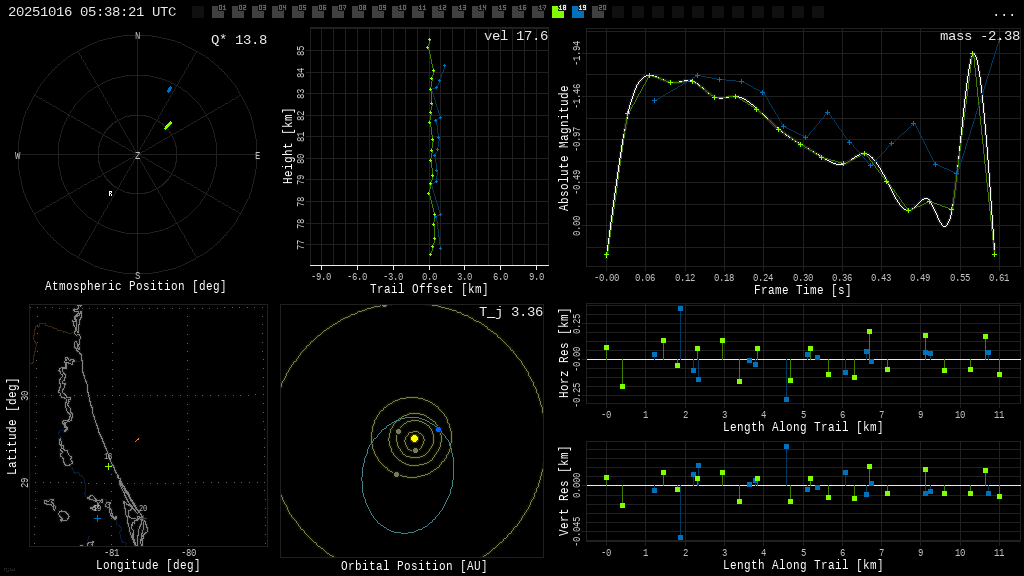This screenshot has height=576, width=1024.
Task: Click the R radiant marker in polar plot
Action: tap(110, 194)
